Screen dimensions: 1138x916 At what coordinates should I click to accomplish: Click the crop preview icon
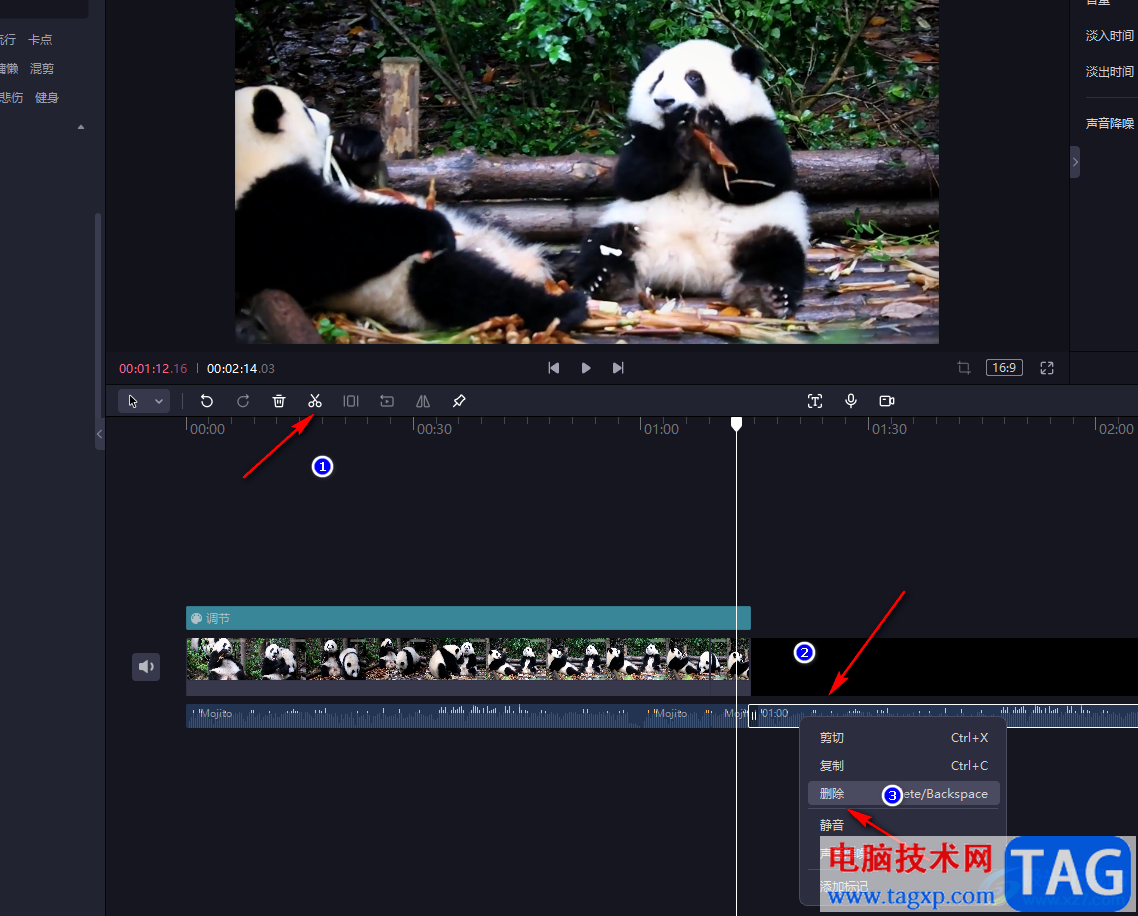[964, 368]
